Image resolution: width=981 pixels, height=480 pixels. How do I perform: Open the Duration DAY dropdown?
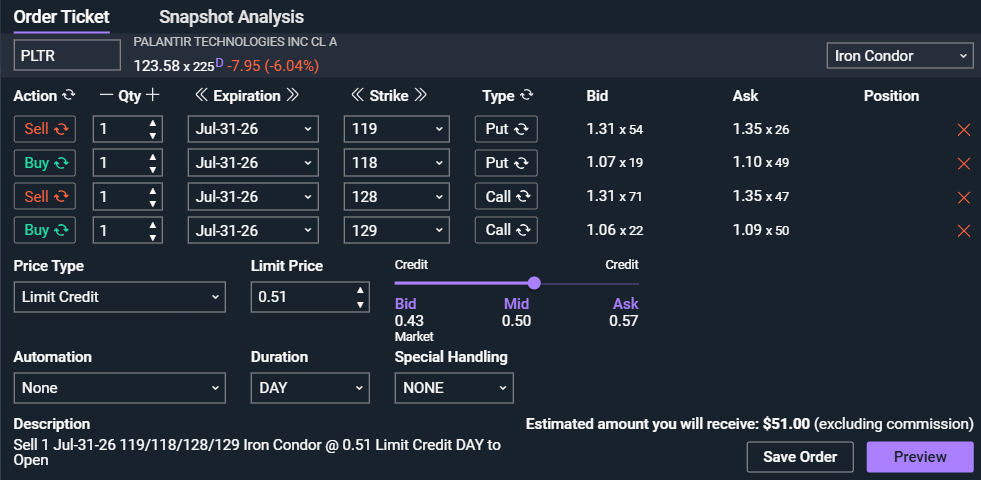click(x=310, y=388)
